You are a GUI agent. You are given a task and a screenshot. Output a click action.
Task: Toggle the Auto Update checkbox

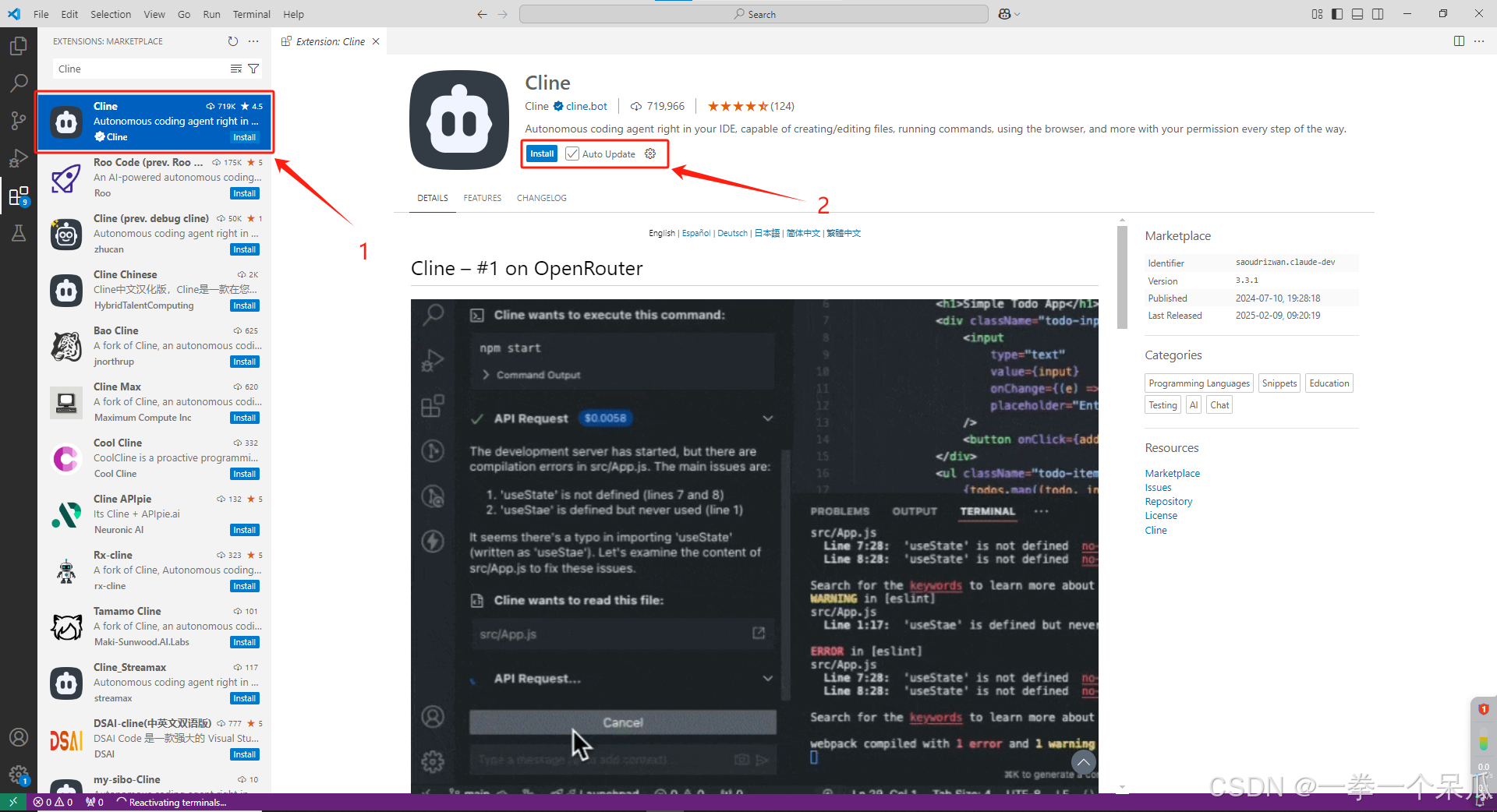click(572, 154)
